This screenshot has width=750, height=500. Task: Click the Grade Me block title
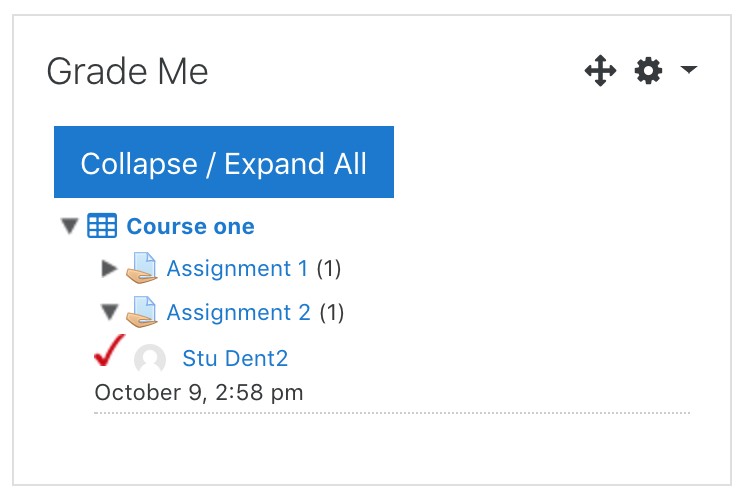pyautogui.click(x=127, y=72)
